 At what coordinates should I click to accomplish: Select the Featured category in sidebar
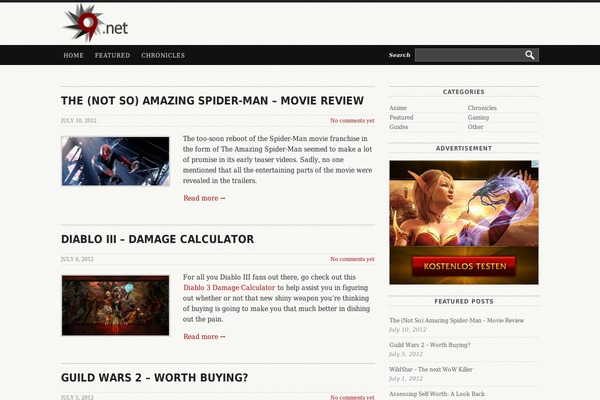pos(401,118)
